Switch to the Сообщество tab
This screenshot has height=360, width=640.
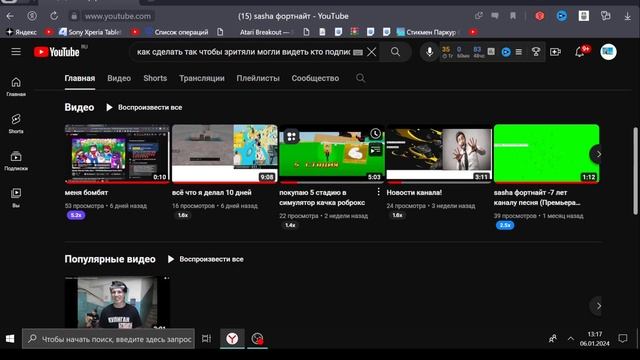coord(315,78)
